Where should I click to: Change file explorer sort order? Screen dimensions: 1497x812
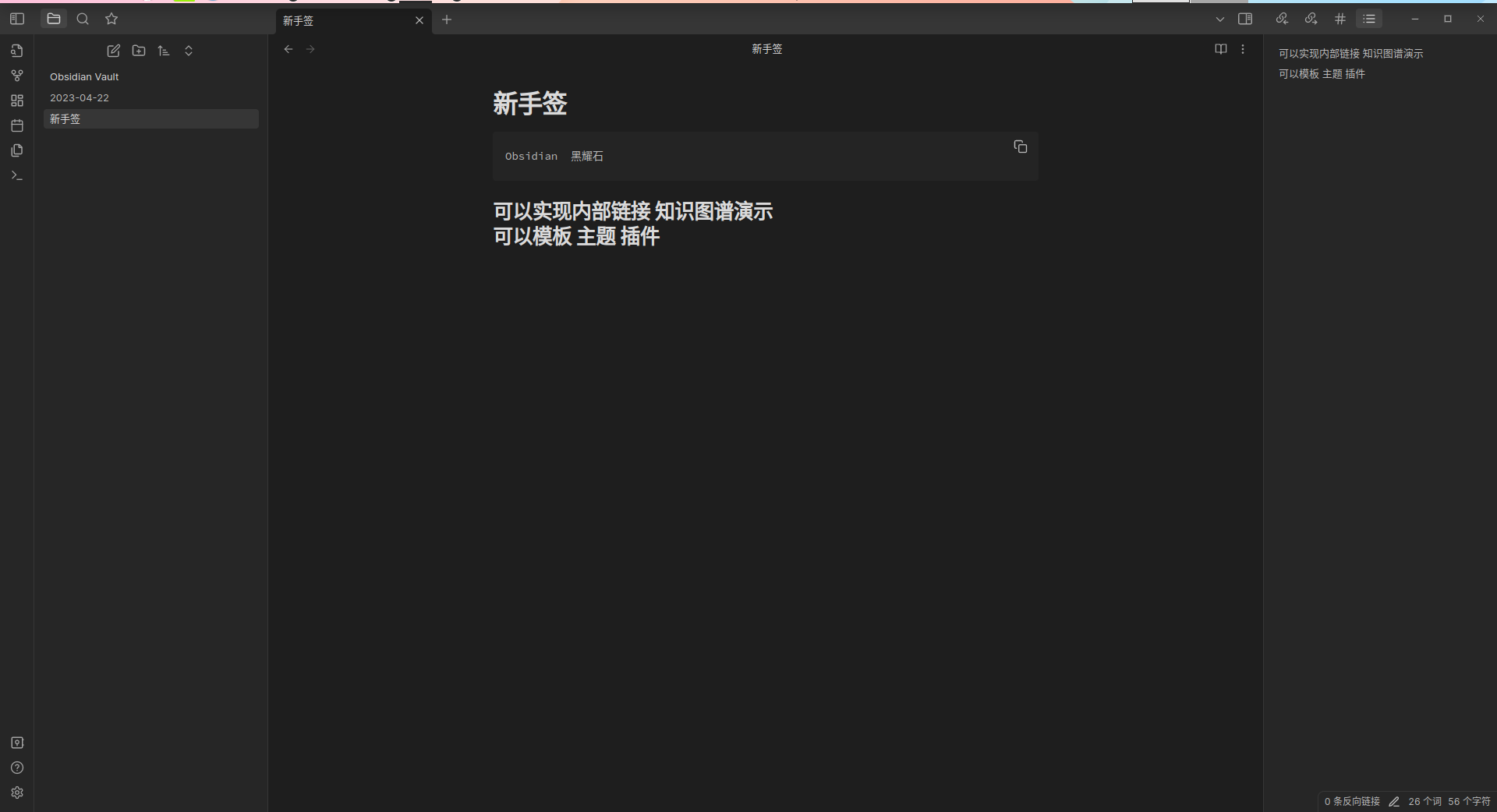(164, 51)
